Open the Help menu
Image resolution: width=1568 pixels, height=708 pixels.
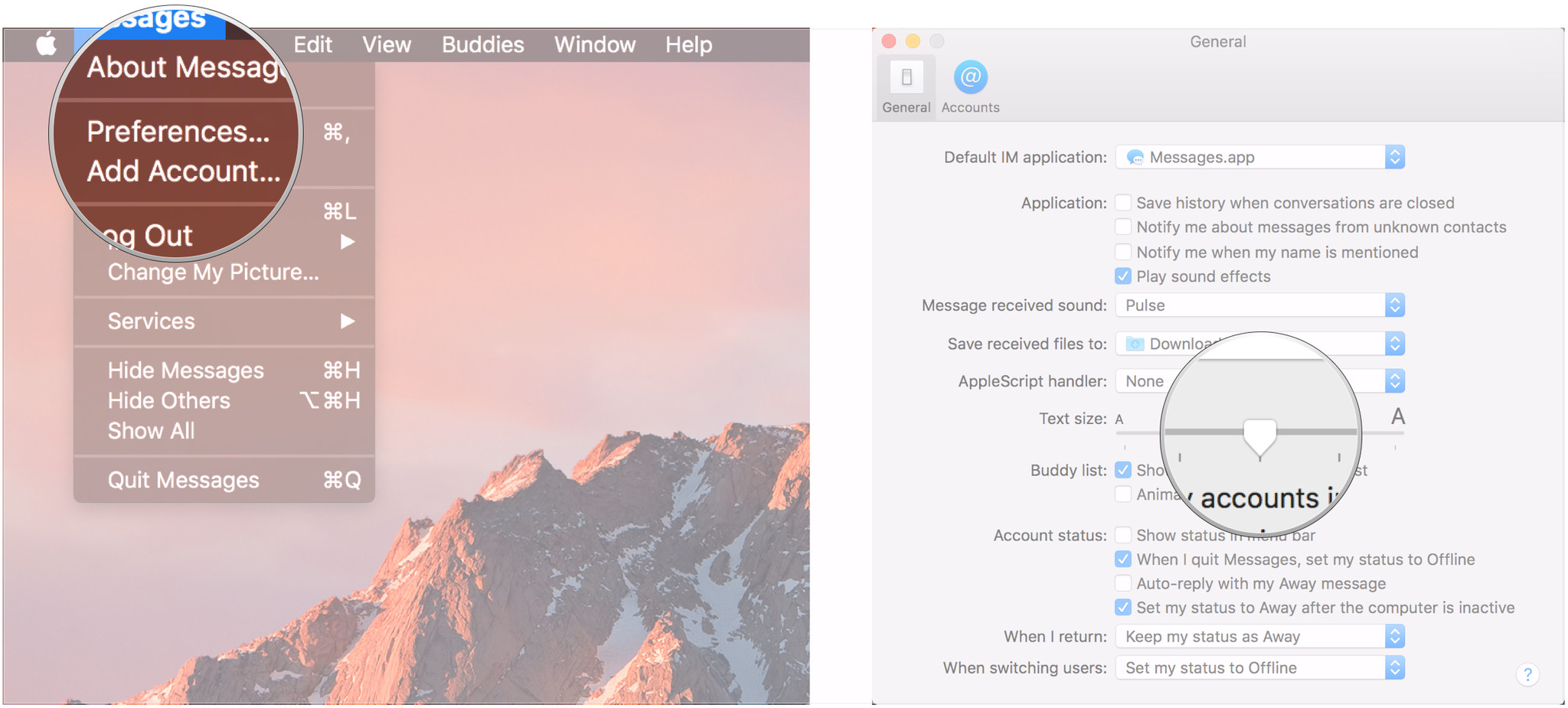688,44
